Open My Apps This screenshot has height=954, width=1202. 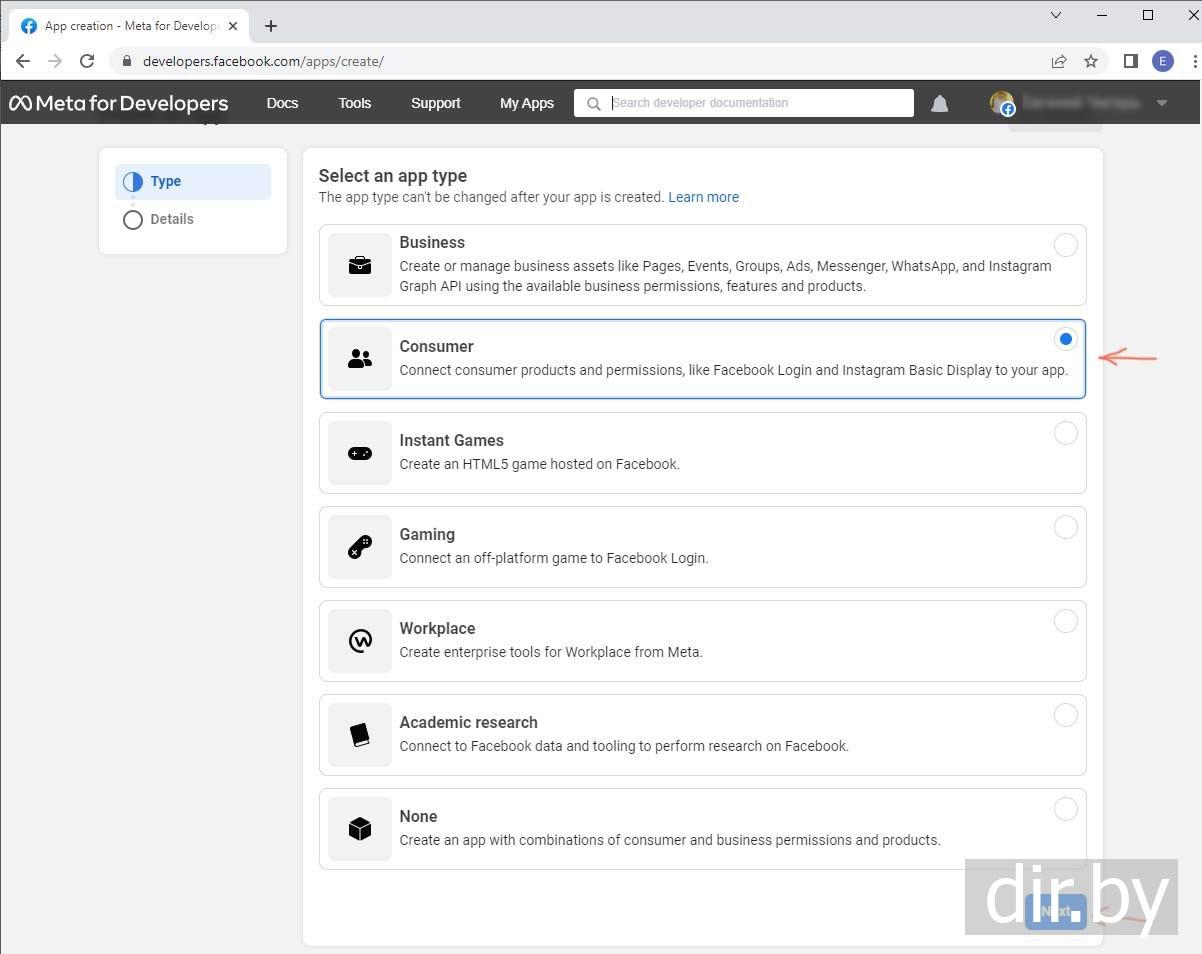(x=527, y=103)
